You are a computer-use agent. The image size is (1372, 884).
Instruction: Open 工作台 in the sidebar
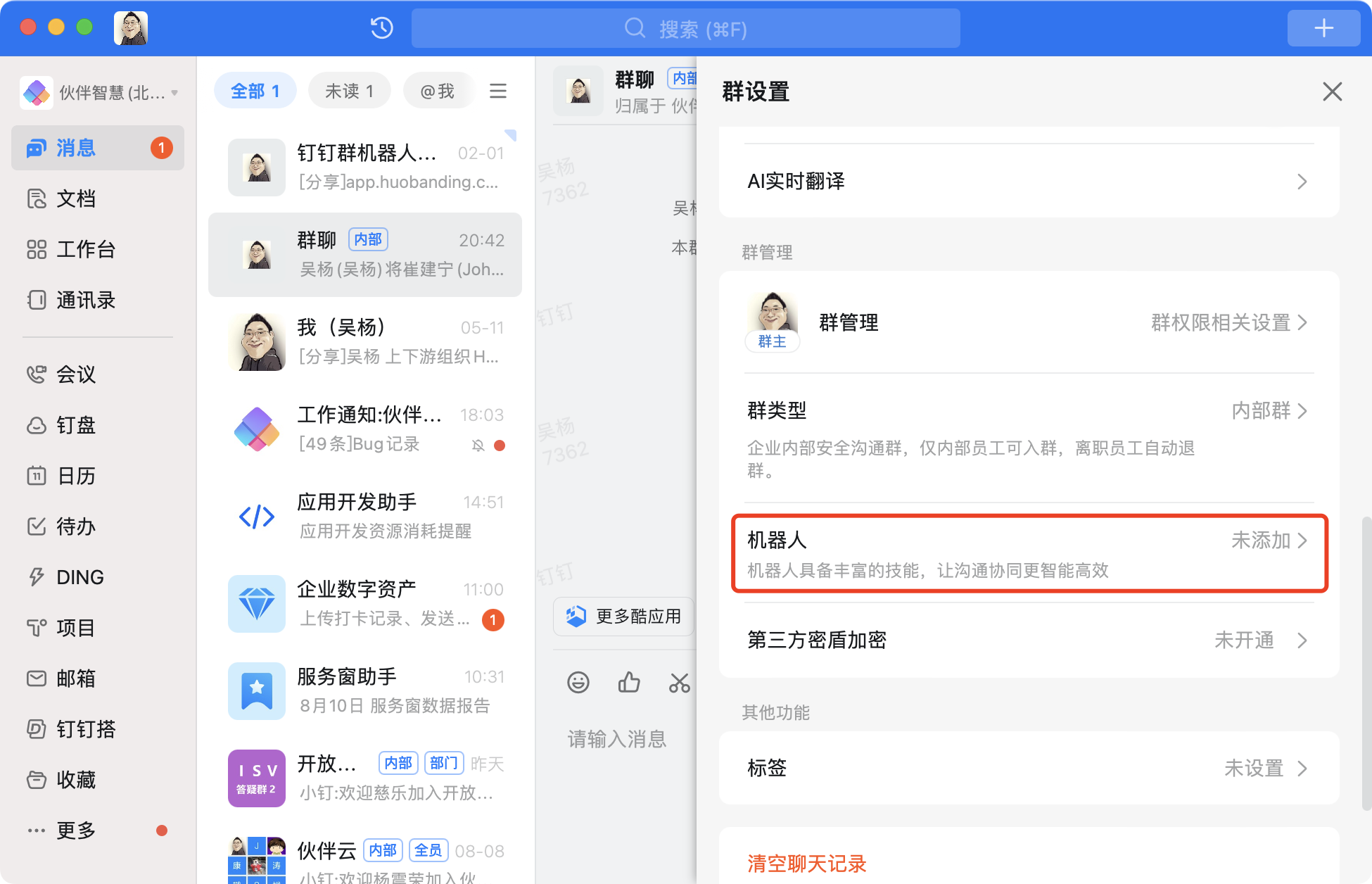(98, 249)
